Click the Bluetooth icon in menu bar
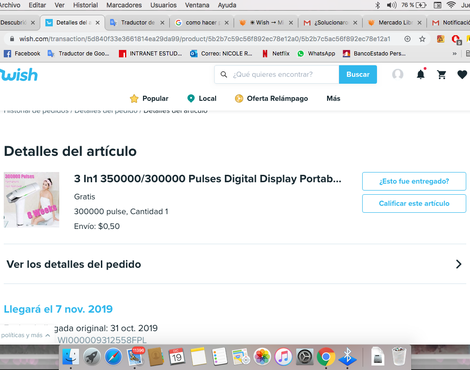This screenshot has height=370, width=470. click(378, 5)
